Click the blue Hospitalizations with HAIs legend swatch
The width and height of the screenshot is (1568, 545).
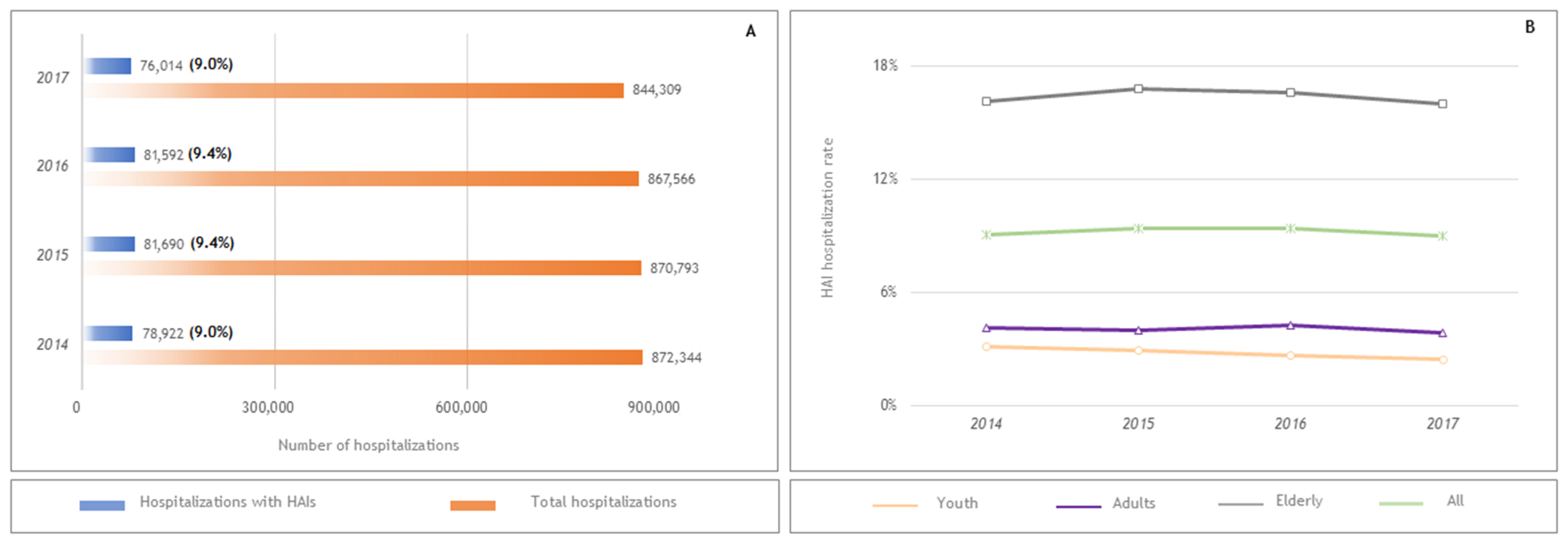tap(102, 506)
